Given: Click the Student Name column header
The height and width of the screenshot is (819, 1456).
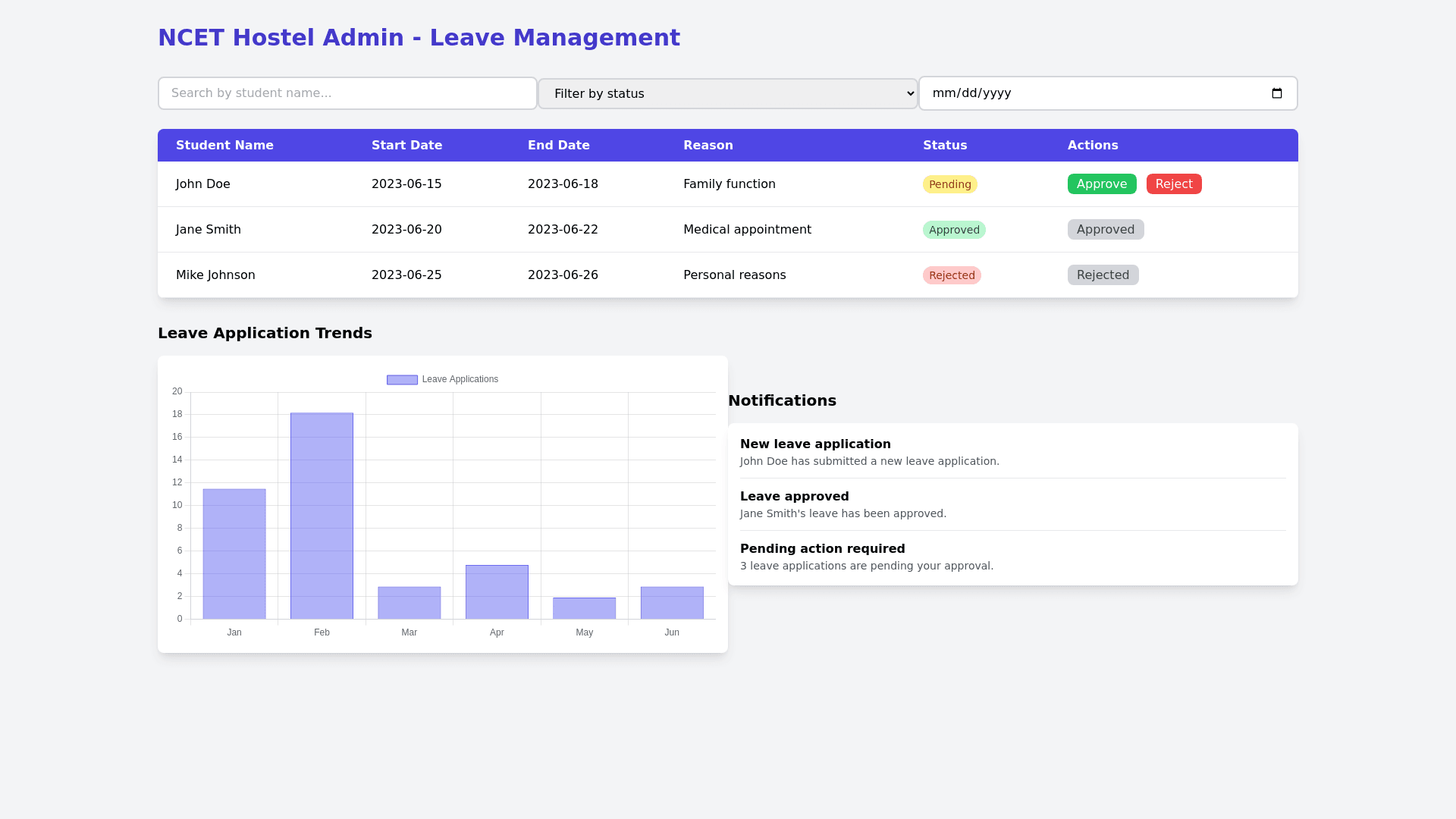Looking at the screenshot, I should tap(224, 146).
